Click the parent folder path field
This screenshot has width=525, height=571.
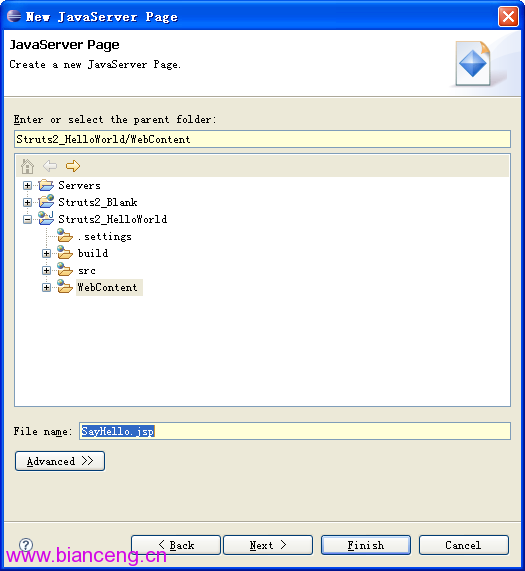click(262, 139)
